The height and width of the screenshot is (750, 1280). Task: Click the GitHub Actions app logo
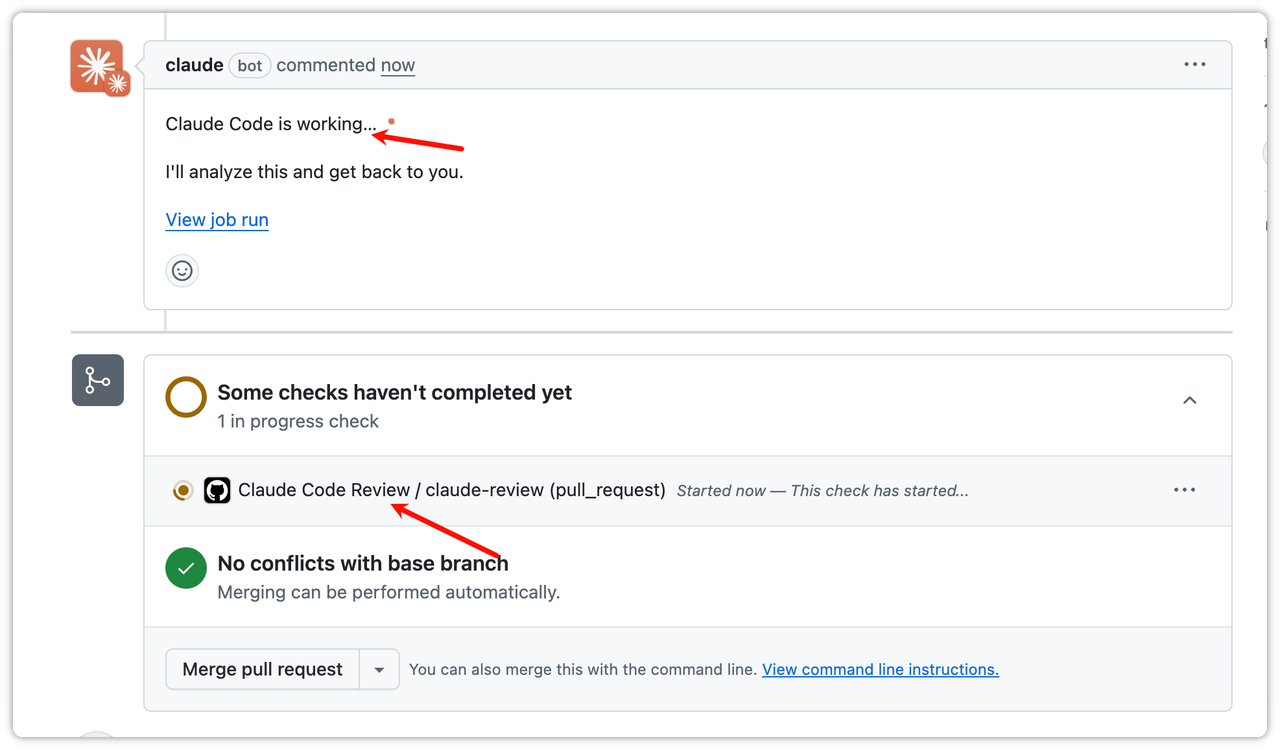coord(217,490)
